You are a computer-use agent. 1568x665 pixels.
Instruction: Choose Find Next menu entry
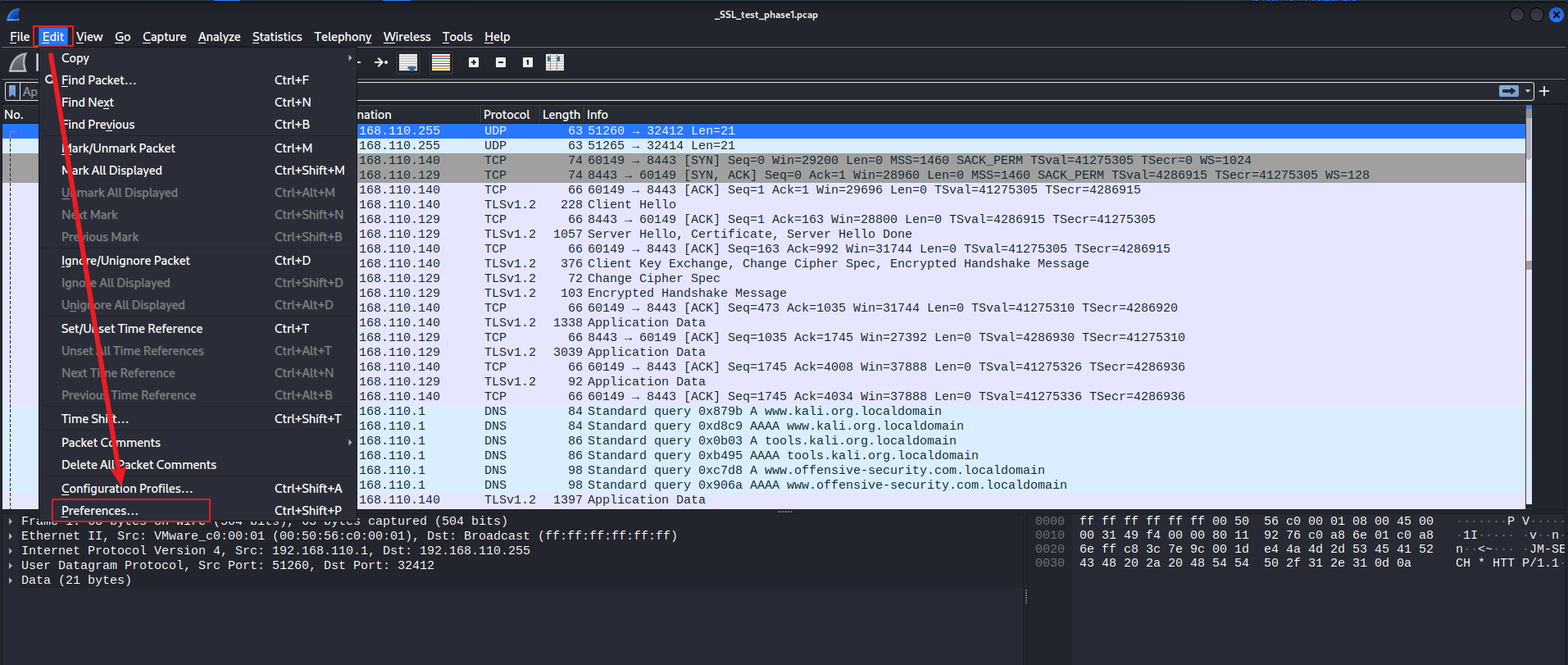[198, 102]
